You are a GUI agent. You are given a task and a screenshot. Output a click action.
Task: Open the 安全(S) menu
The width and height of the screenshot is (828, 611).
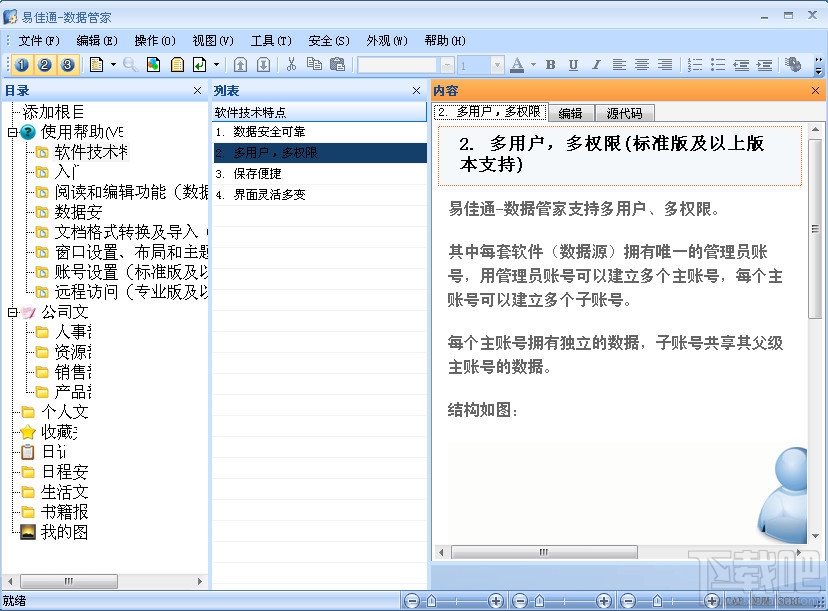[x=329, y=41]
